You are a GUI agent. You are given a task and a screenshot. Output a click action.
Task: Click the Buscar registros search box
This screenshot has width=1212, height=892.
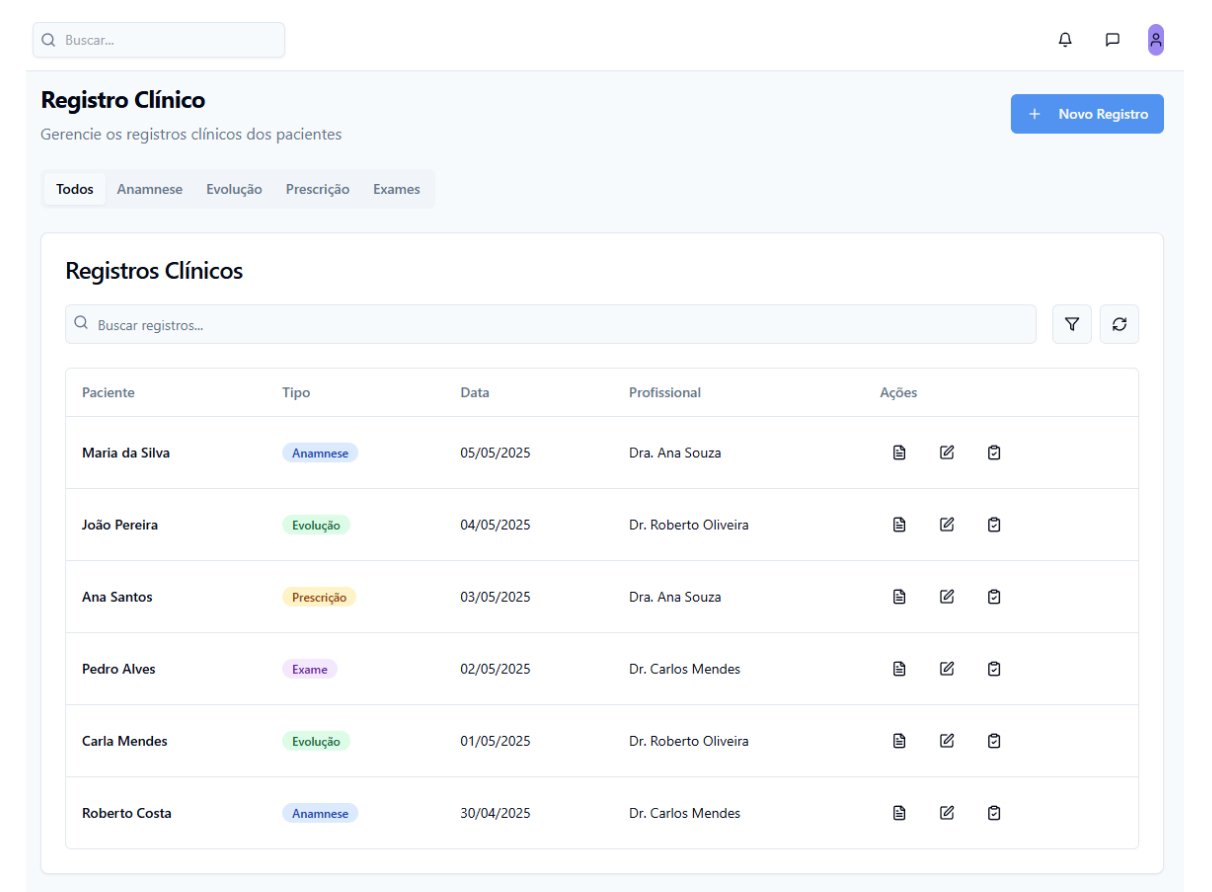[550, 324]
